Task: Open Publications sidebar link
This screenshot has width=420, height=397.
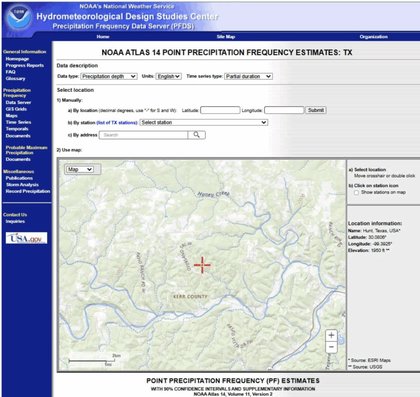Action: click(19, 178)
